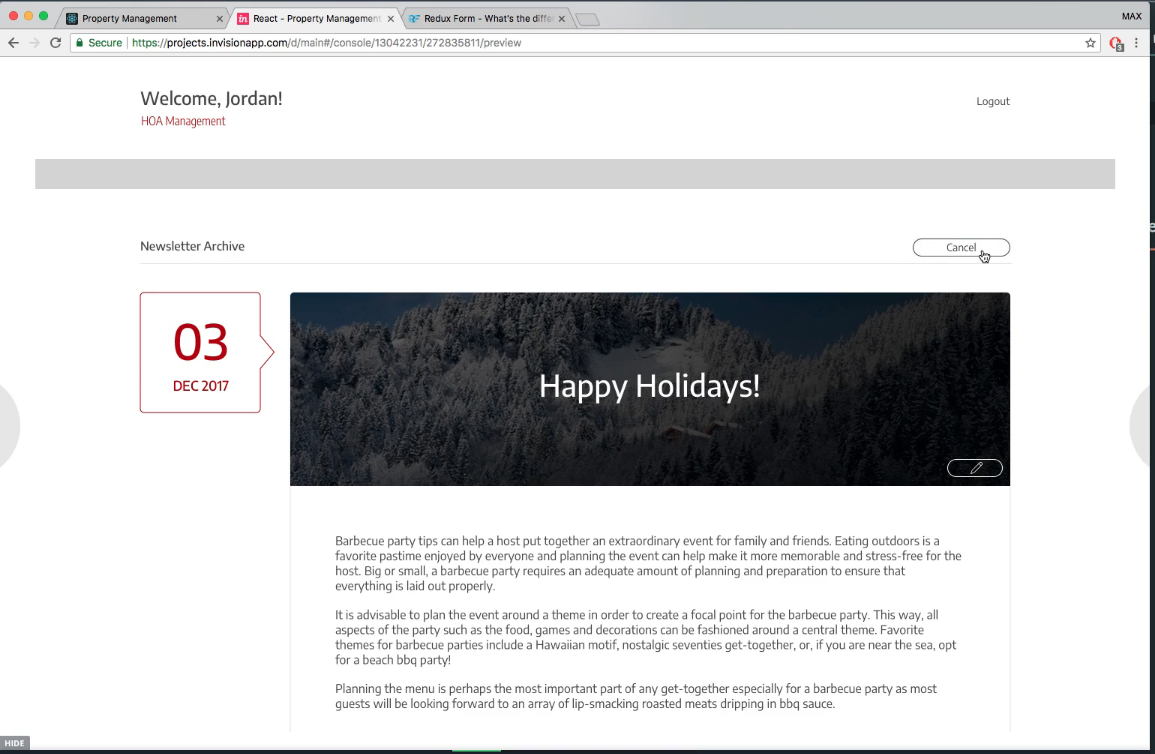Bookmark page with the star icon
The height and width of the screenshot is (754, 1155).
point(1090,43)
